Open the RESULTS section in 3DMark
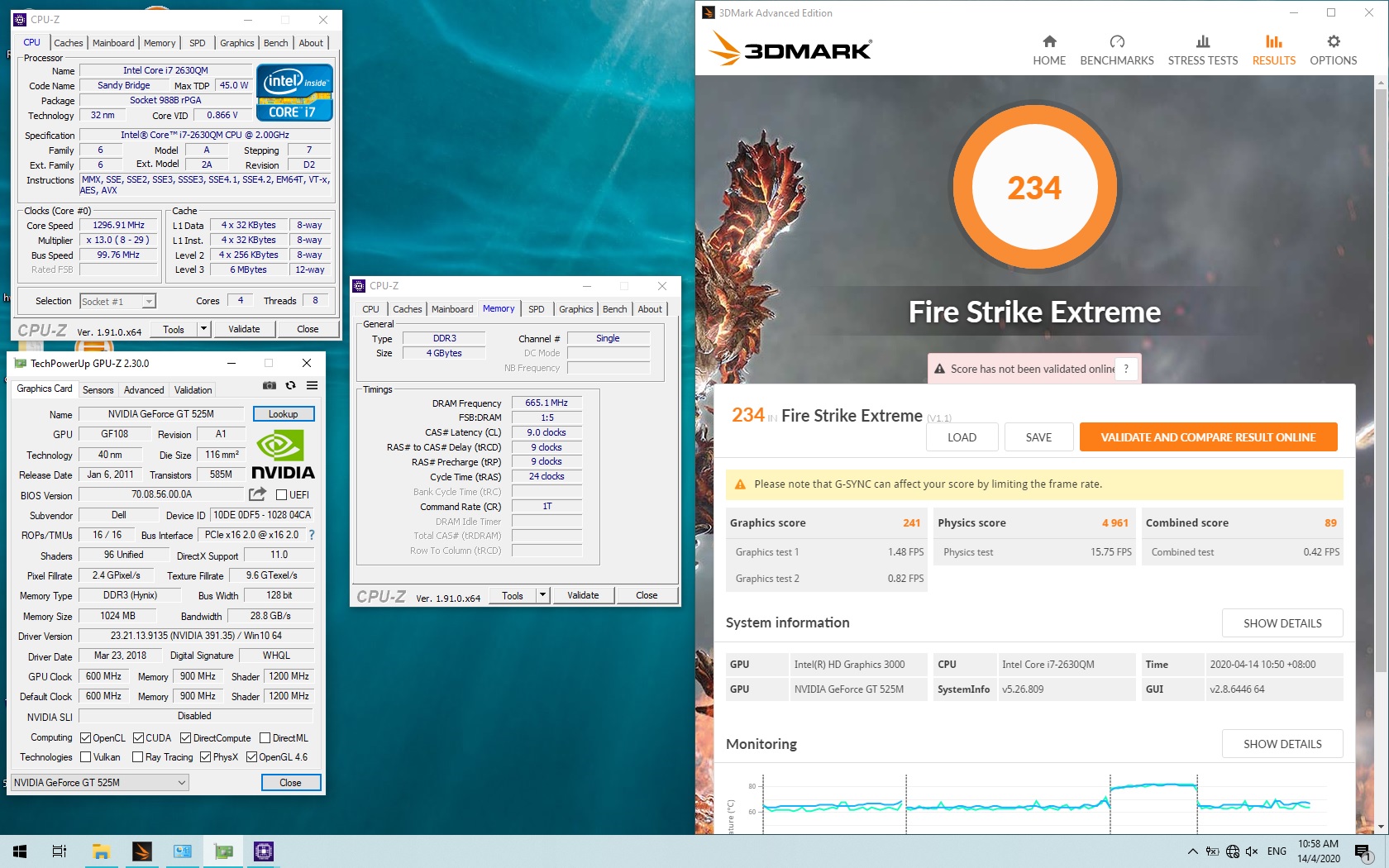 pyautogui.click(x=1274, y=50)
